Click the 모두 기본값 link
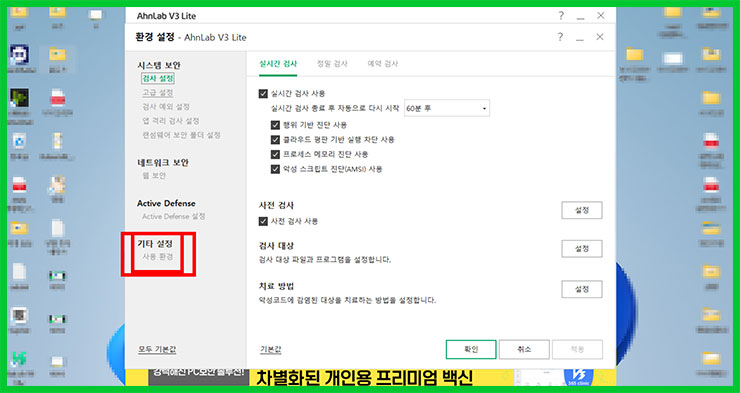 point(157,350)
